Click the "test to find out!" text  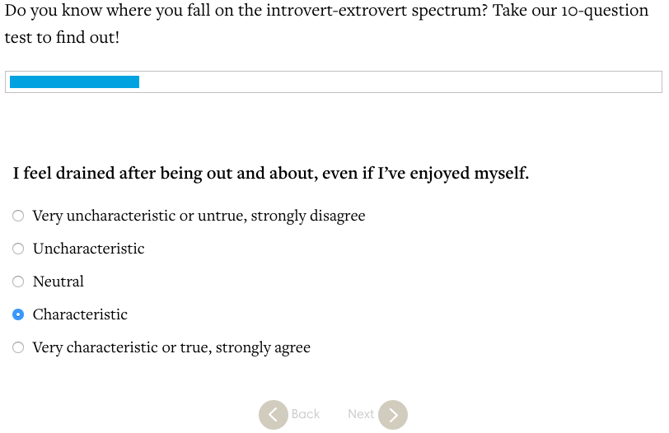63,37
